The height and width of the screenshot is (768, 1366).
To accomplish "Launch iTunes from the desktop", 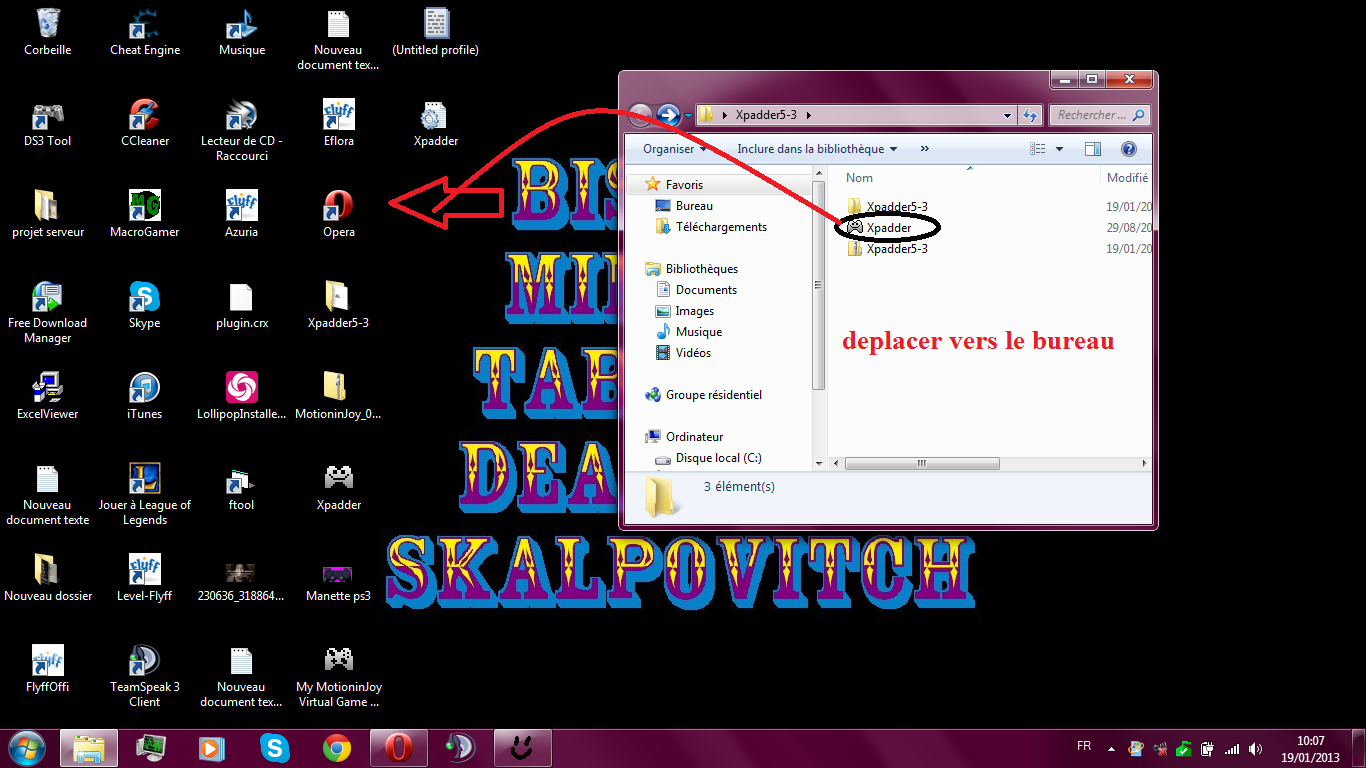I will click(x=145, y=397).
